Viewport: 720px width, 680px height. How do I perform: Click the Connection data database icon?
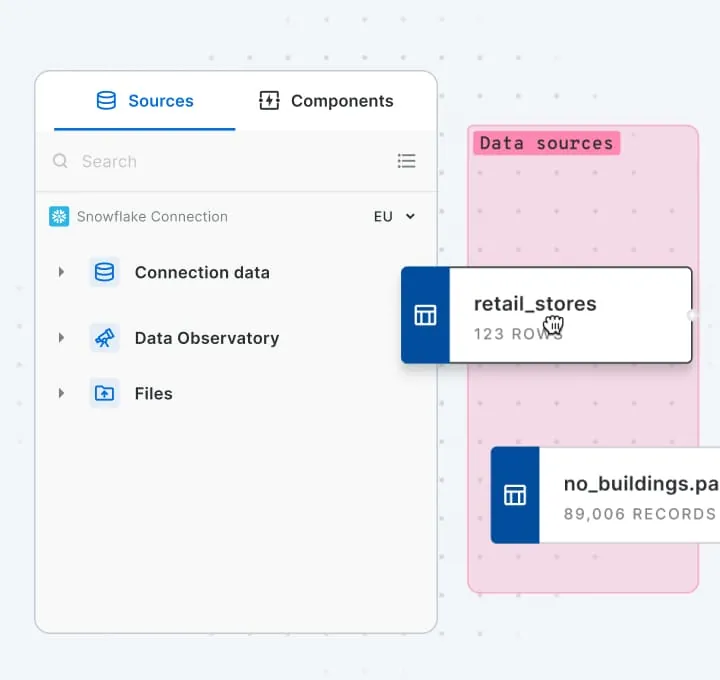click(104, 272)
